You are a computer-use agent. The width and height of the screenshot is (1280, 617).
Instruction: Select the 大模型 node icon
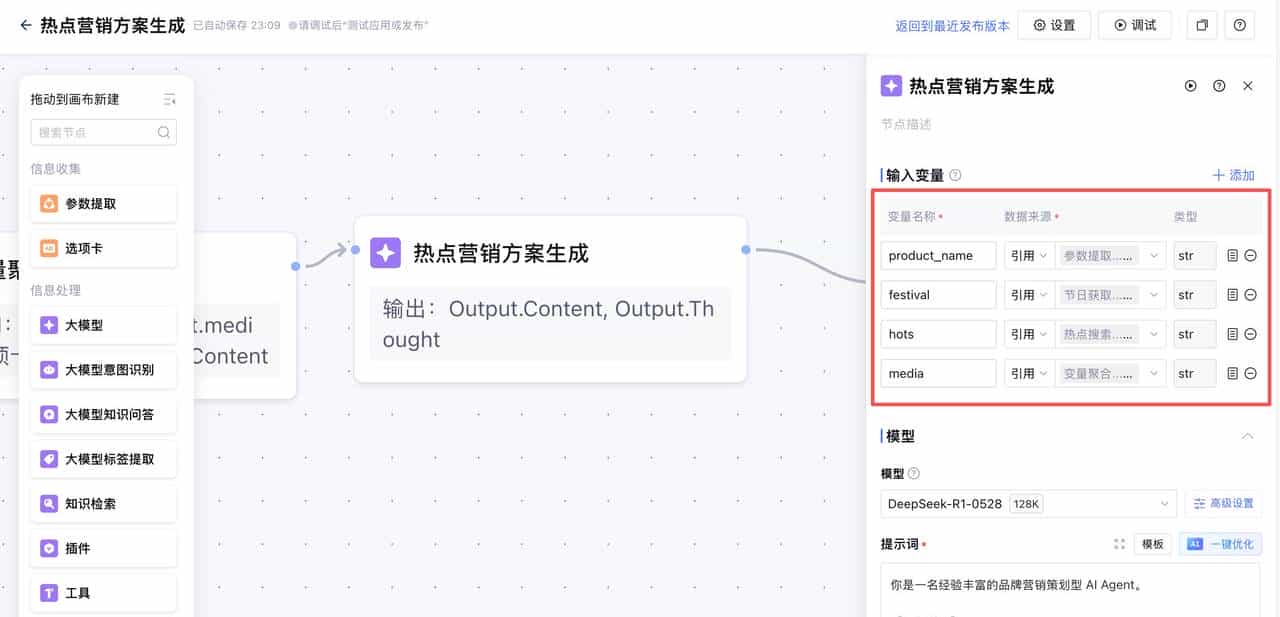click(49, 325)
